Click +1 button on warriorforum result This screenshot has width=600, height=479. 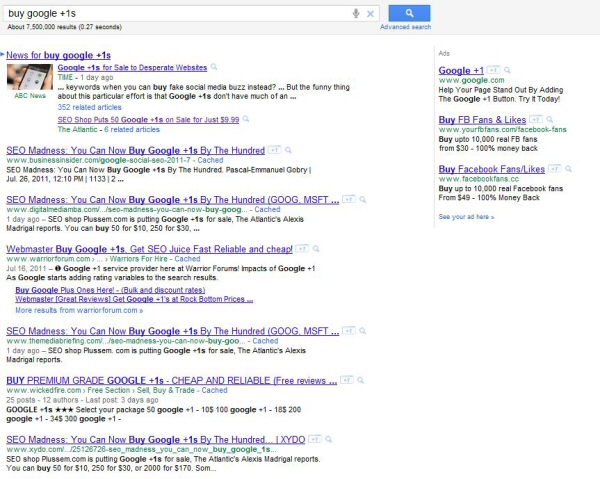pos(302,249)
